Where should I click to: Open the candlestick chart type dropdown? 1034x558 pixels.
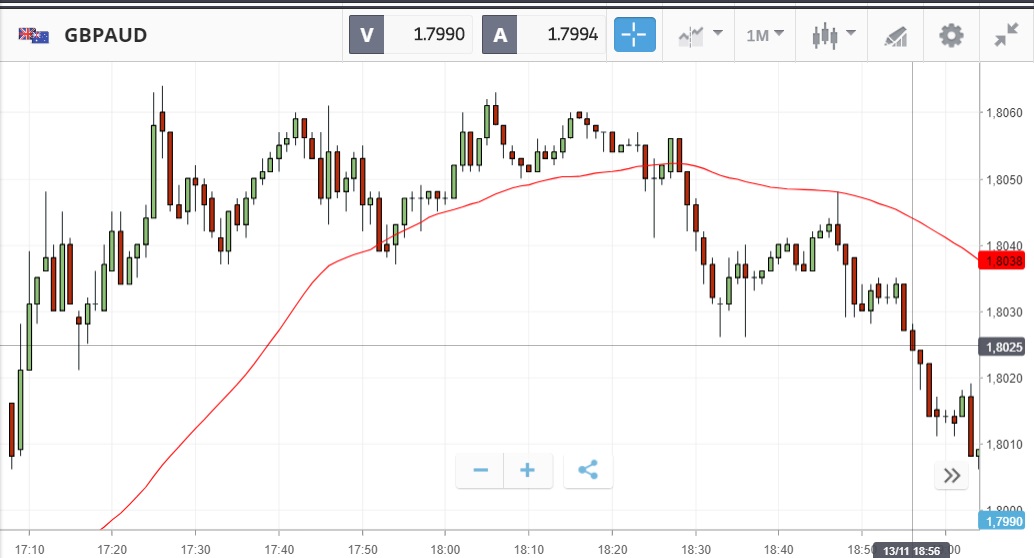834,36
